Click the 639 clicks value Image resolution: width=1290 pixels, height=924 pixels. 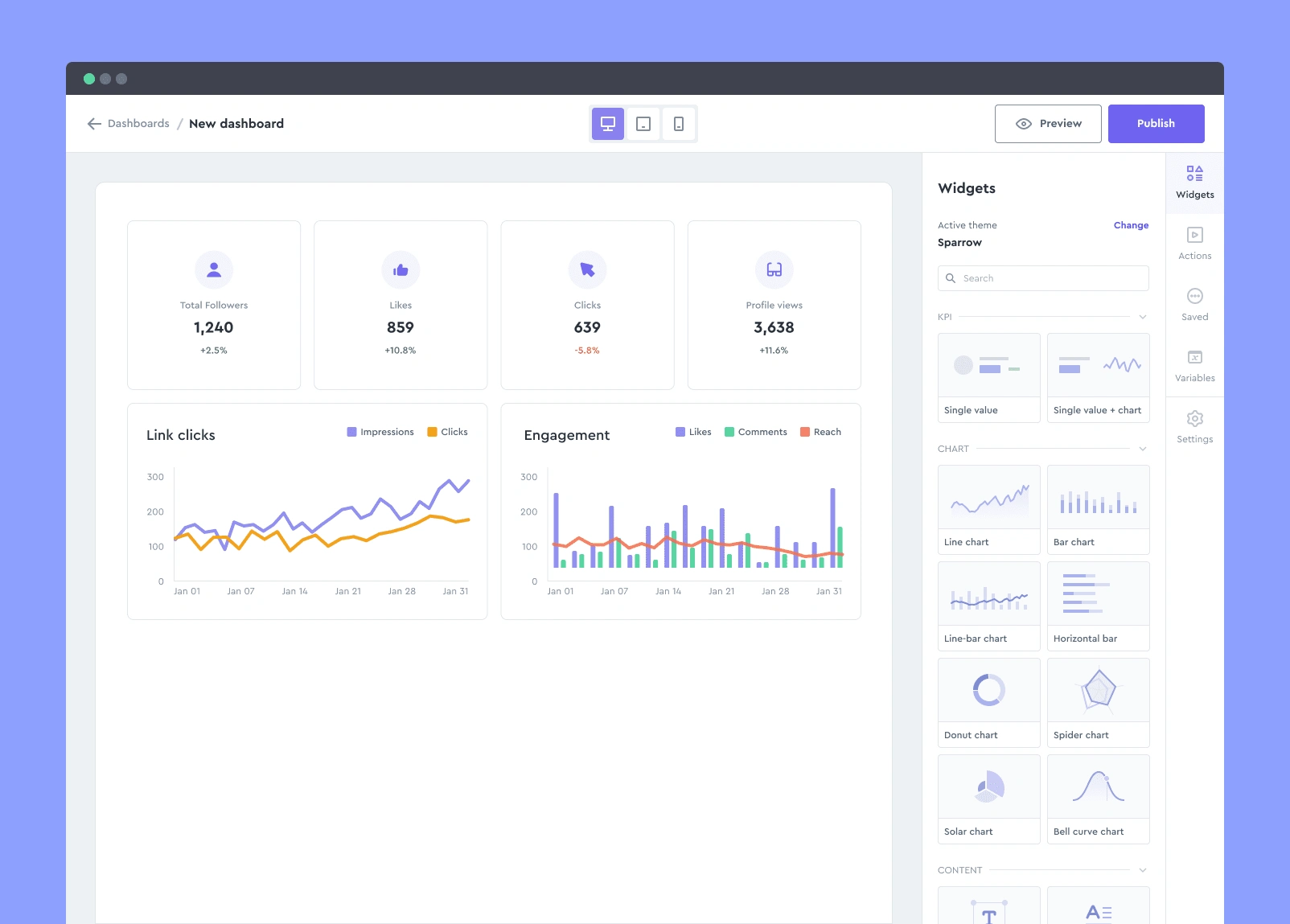tap(588, 327)
